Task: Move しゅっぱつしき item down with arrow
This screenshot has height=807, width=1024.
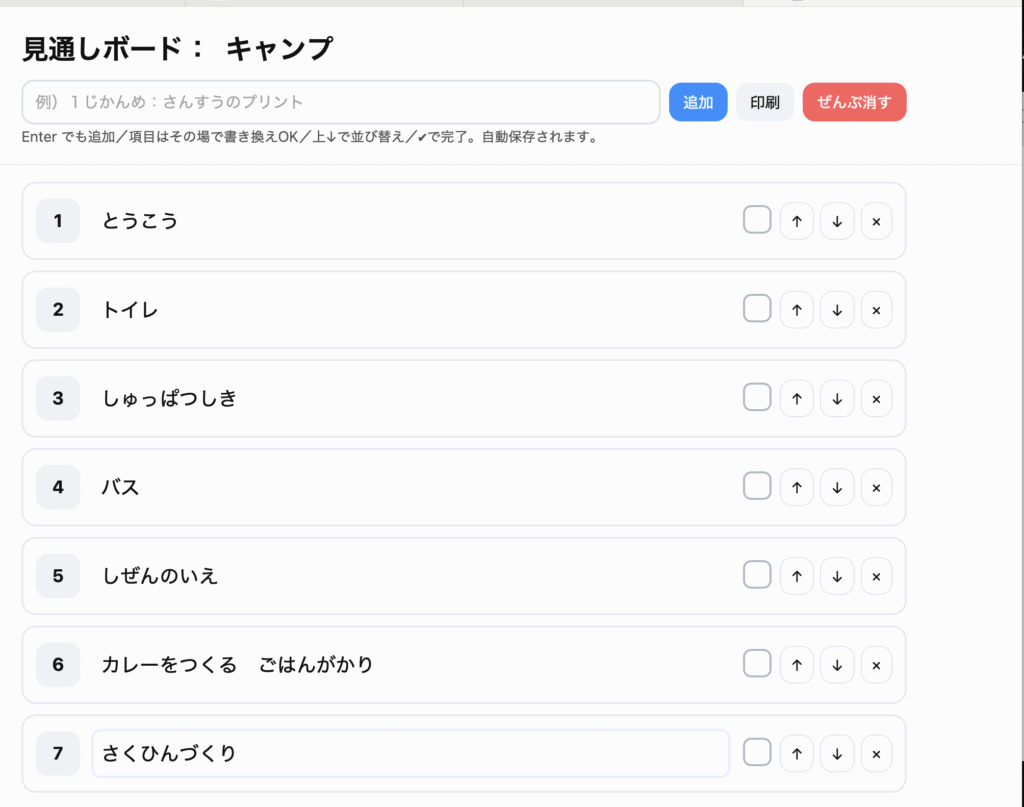Action: point(837,399)
